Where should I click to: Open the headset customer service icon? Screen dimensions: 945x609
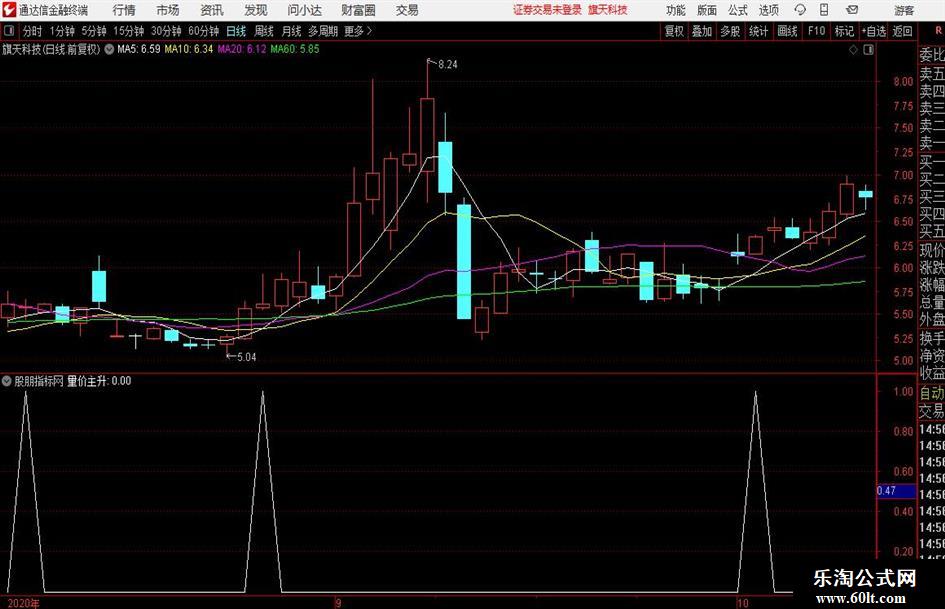point(800,10)
